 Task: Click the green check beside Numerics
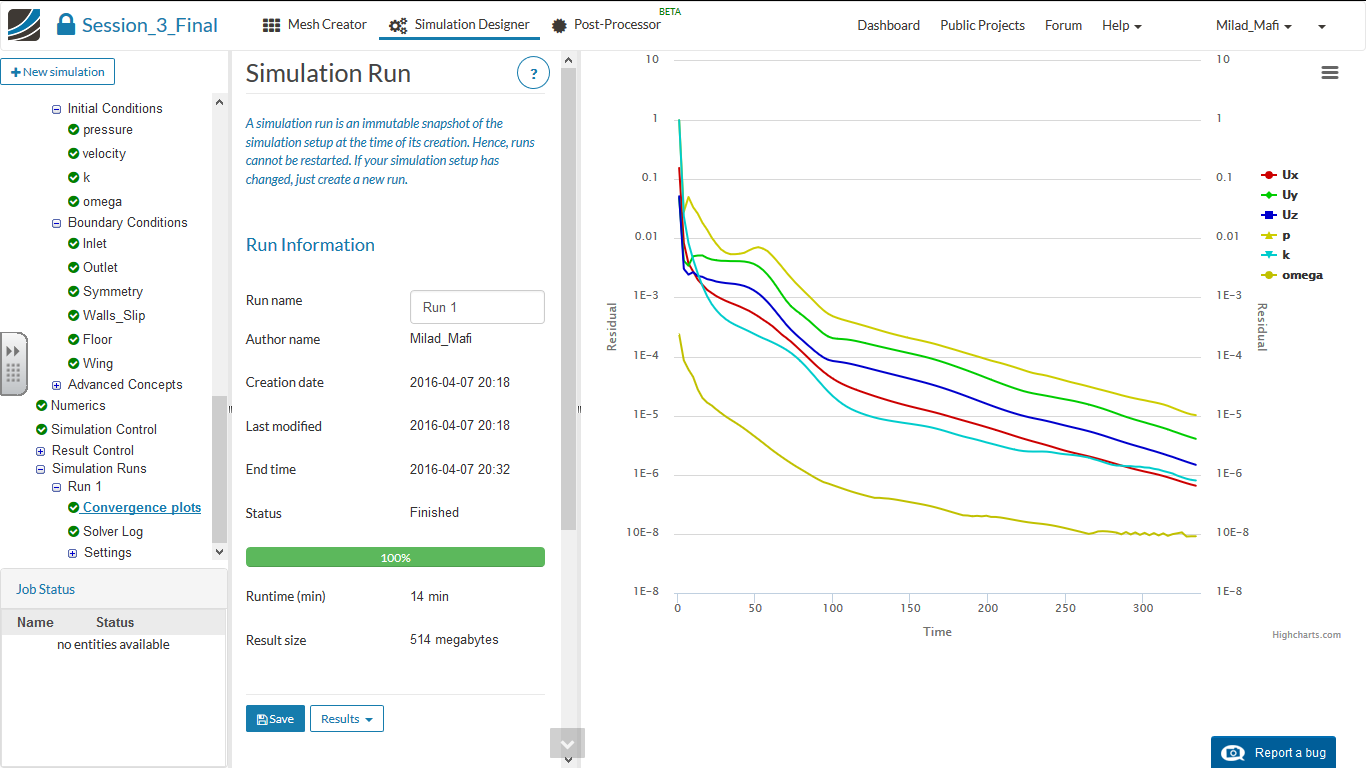(x=42, y=405)
